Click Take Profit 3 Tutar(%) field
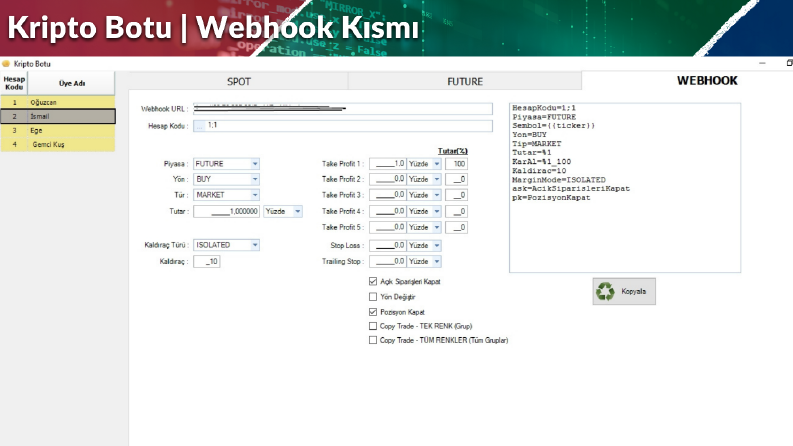 click(x=456, y=195)
